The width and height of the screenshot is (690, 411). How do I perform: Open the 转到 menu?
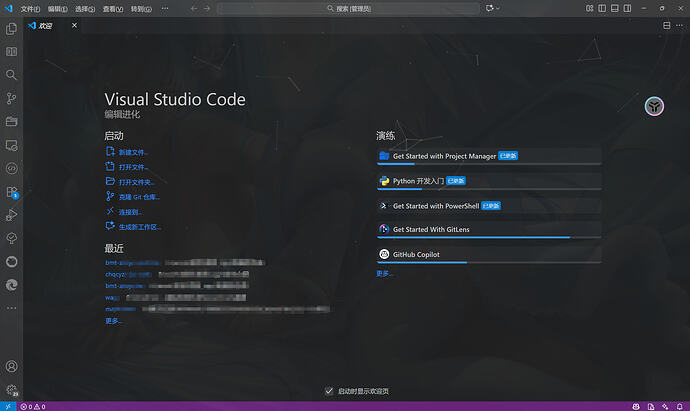(141, 9)
